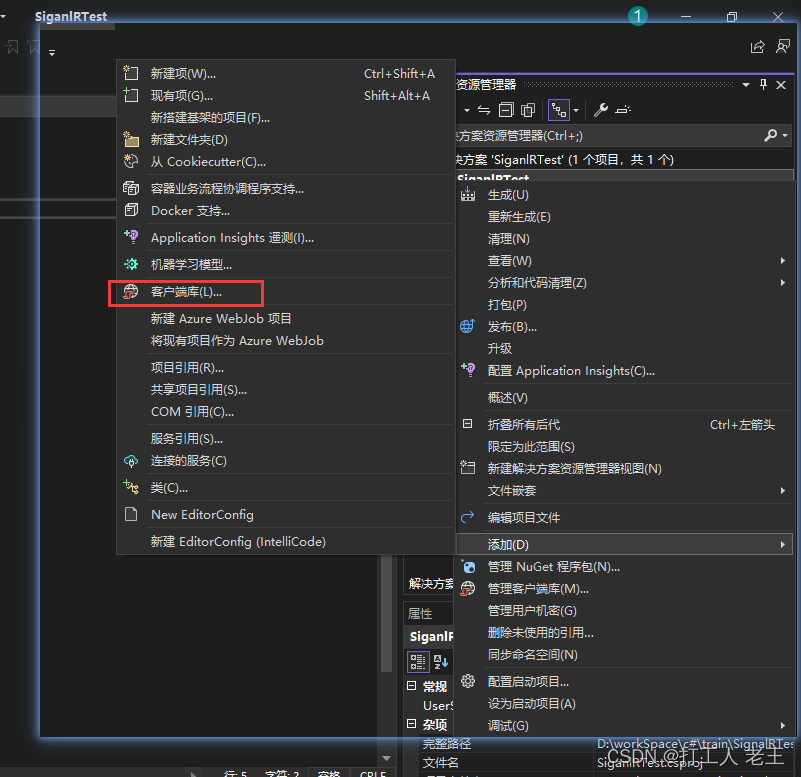Image resolution: width=801 pixels, height=777 pixels.
Task: Select 将现有项目作为 Azure WebJob
Action: (x=286, y=341)
